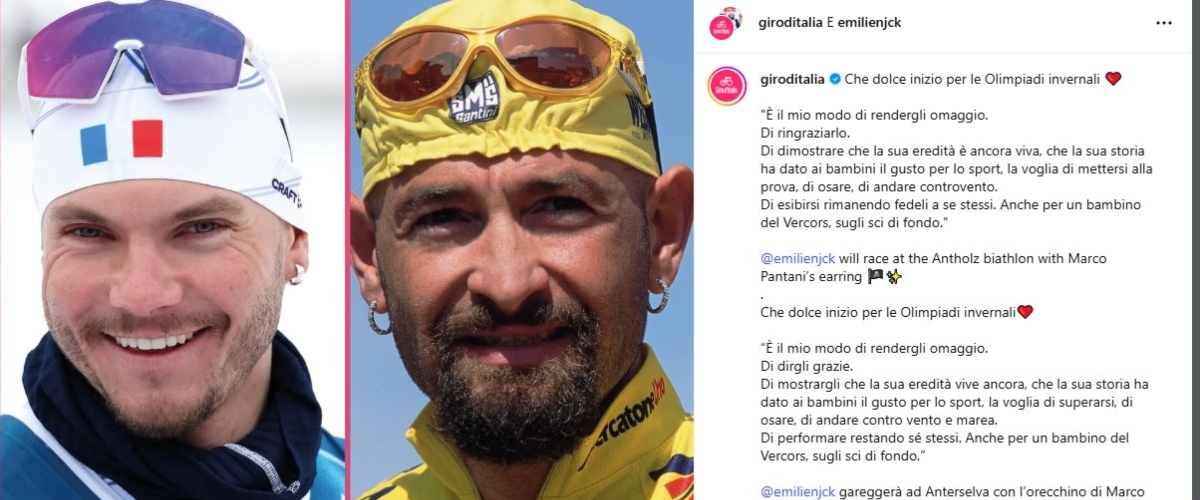Screen dimensions: 1200x500
Task: Click the pirate flag emoji after Pantani's earring
Action: tap(876, 275)
